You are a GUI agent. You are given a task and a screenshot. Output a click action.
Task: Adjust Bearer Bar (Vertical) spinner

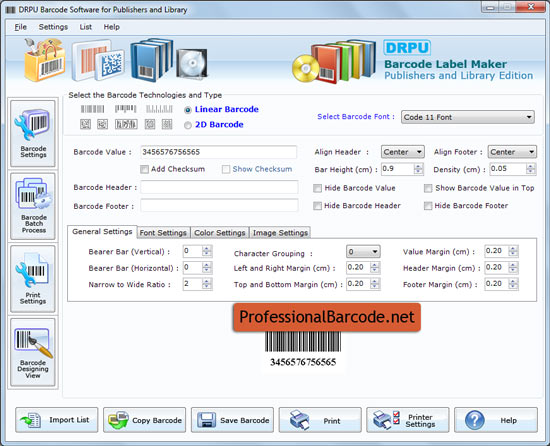pyautogui.click(x=207, y=251)
